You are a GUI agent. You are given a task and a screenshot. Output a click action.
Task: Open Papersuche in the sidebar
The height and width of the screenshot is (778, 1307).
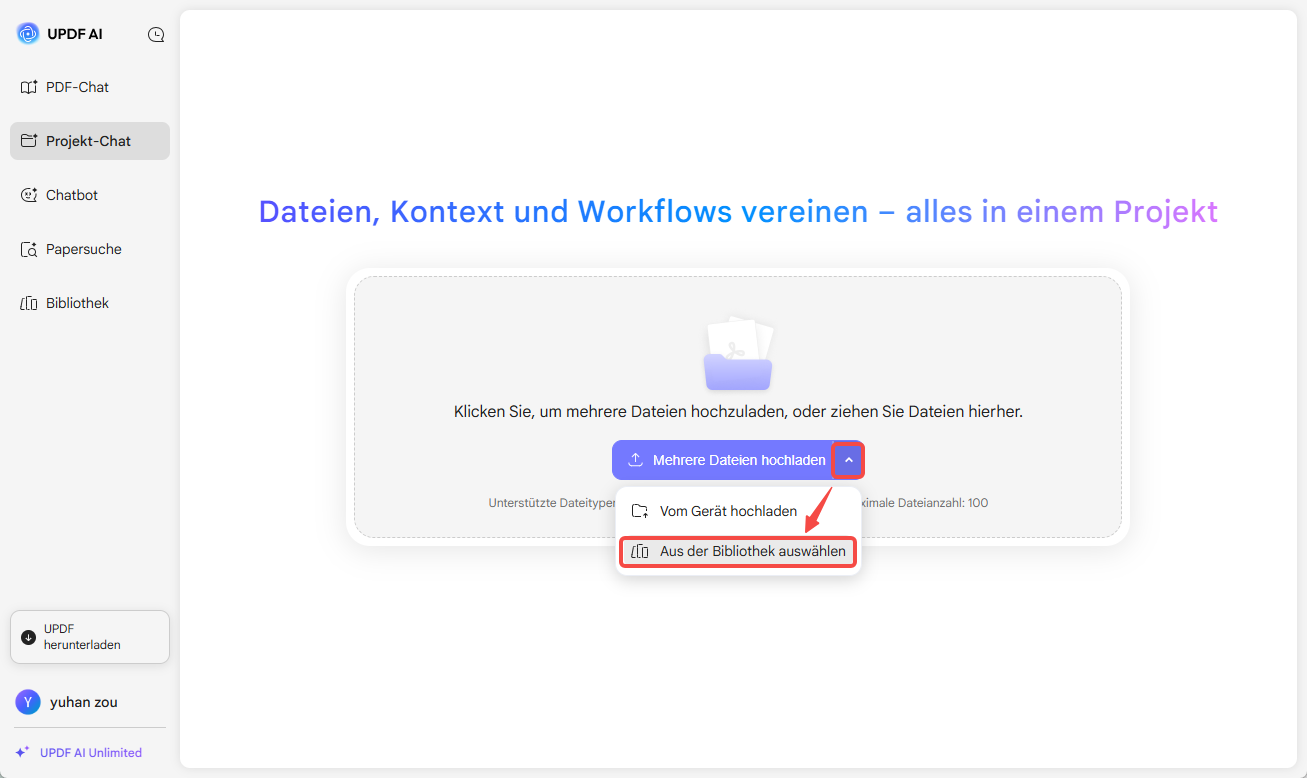[90, 249]
